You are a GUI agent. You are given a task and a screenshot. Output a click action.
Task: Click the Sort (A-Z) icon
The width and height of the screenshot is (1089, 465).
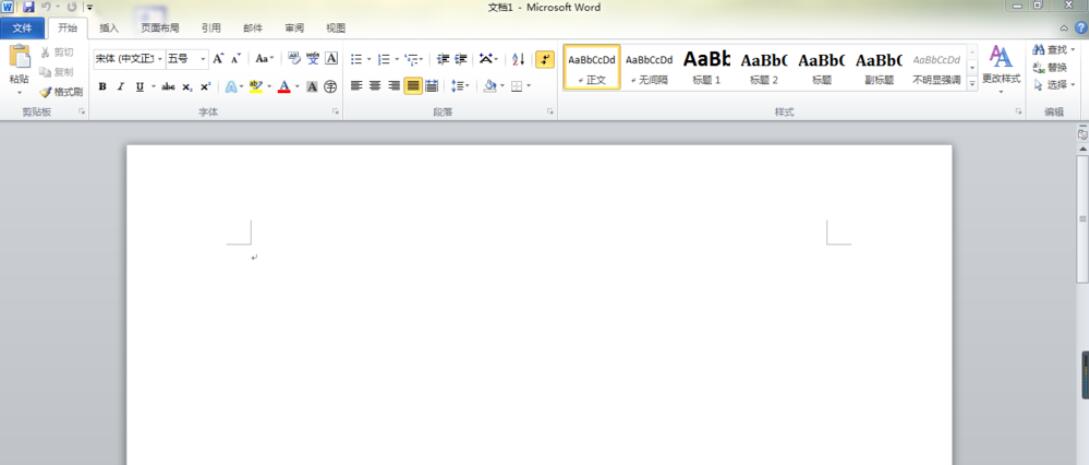tap(518, 59)
